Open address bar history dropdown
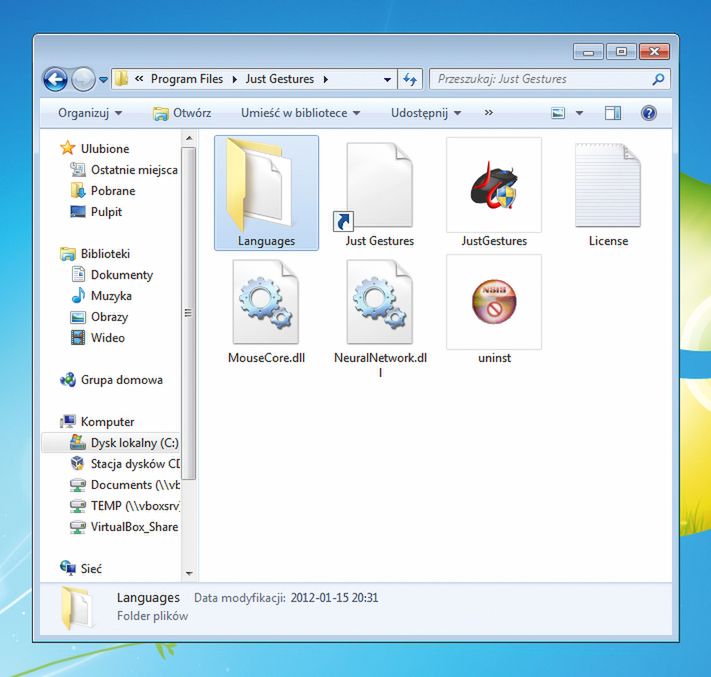This screenshot has height=677, width=711. coord(387,79)
